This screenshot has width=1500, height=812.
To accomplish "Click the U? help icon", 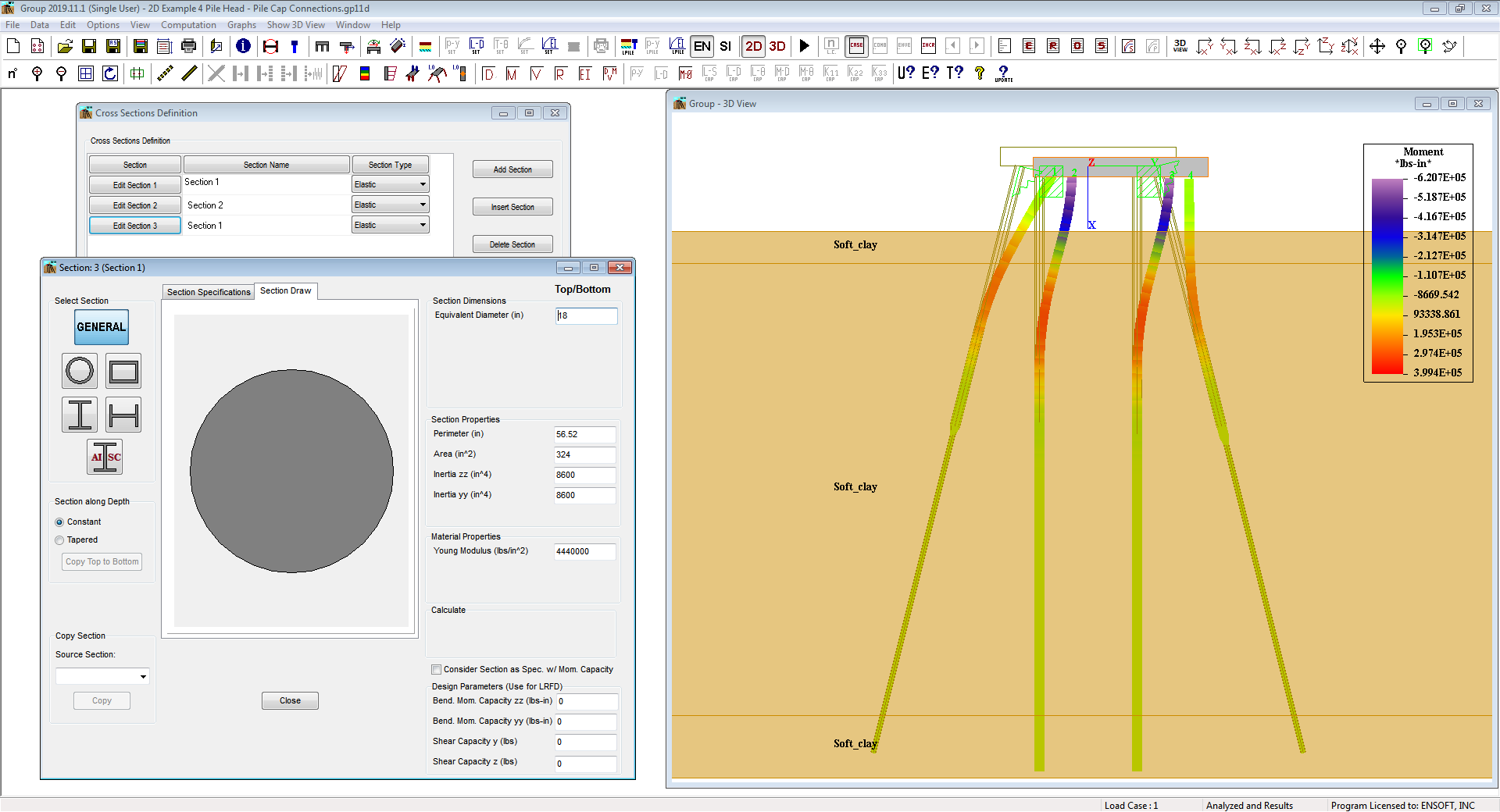I will click(x=906, y=73).
